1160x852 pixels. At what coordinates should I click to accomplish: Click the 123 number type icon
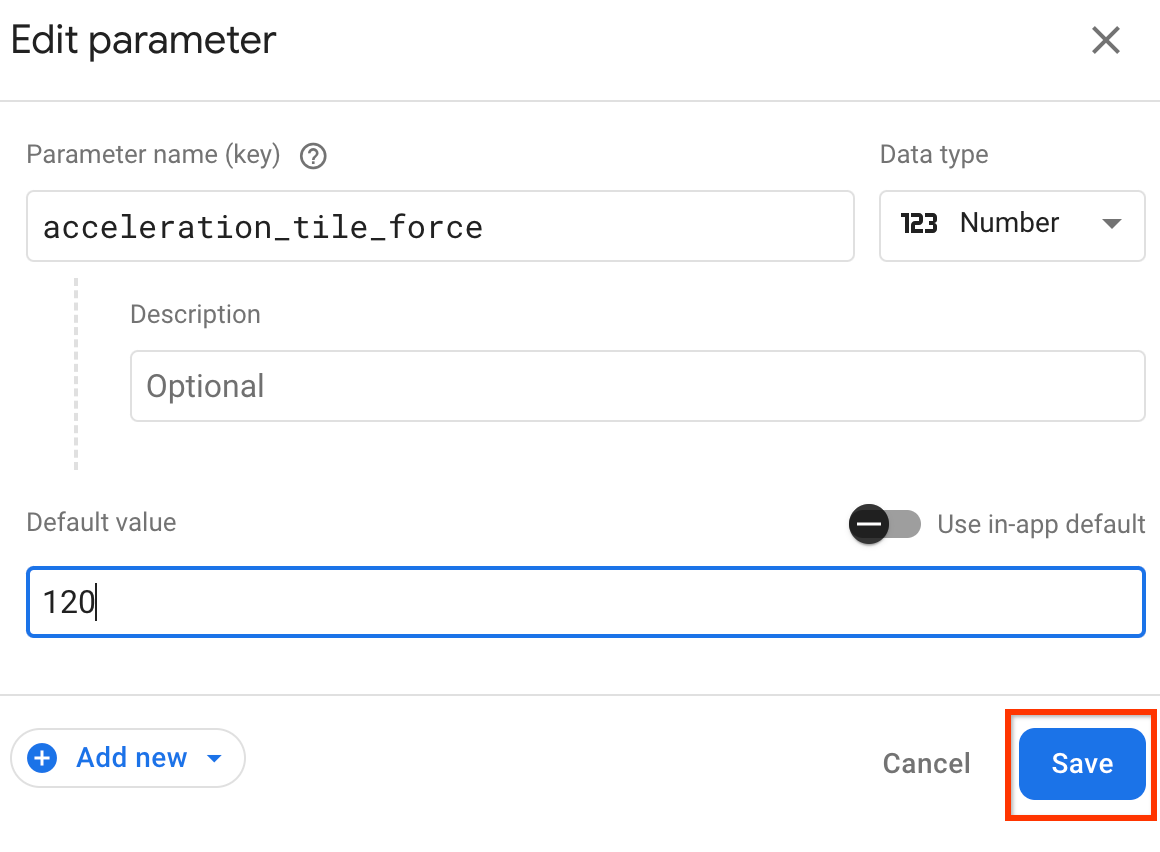pyautogui.click(x=918, y=223)
